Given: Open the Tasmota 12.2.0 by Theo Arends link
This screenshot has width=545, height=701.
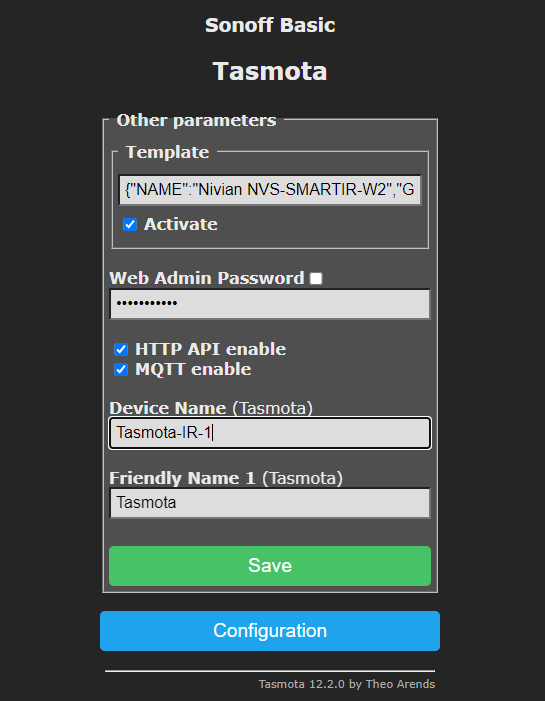Looking at the screenshot, I should pos(346,684).
